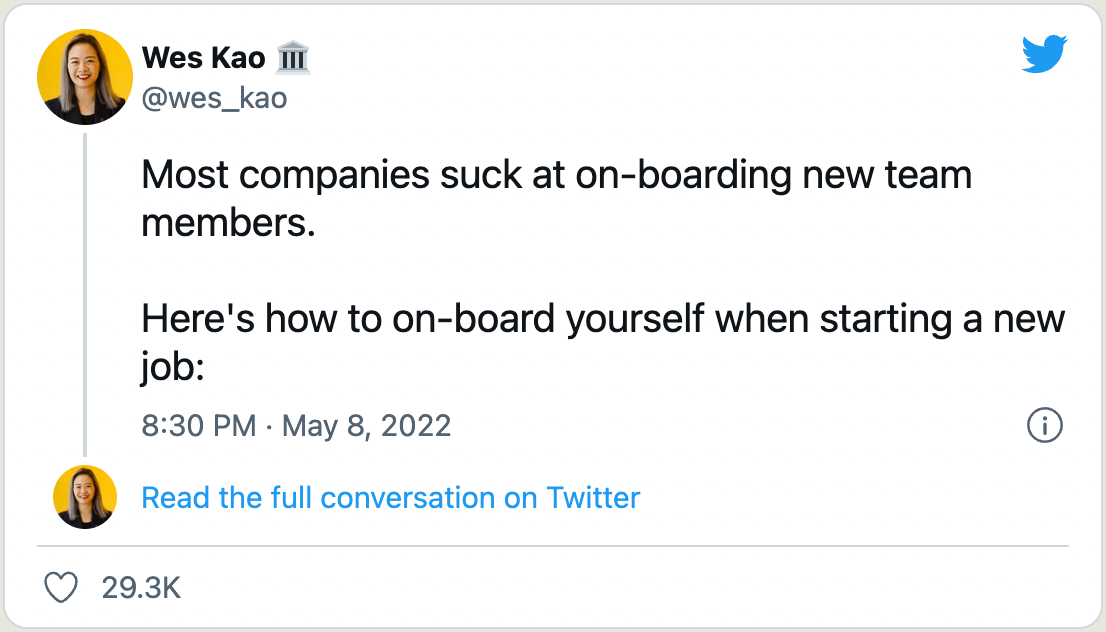Open Wes Kao's large profile photo
Screen dimensions: 1106x632
pyautogui.click(x=85, y=77)
